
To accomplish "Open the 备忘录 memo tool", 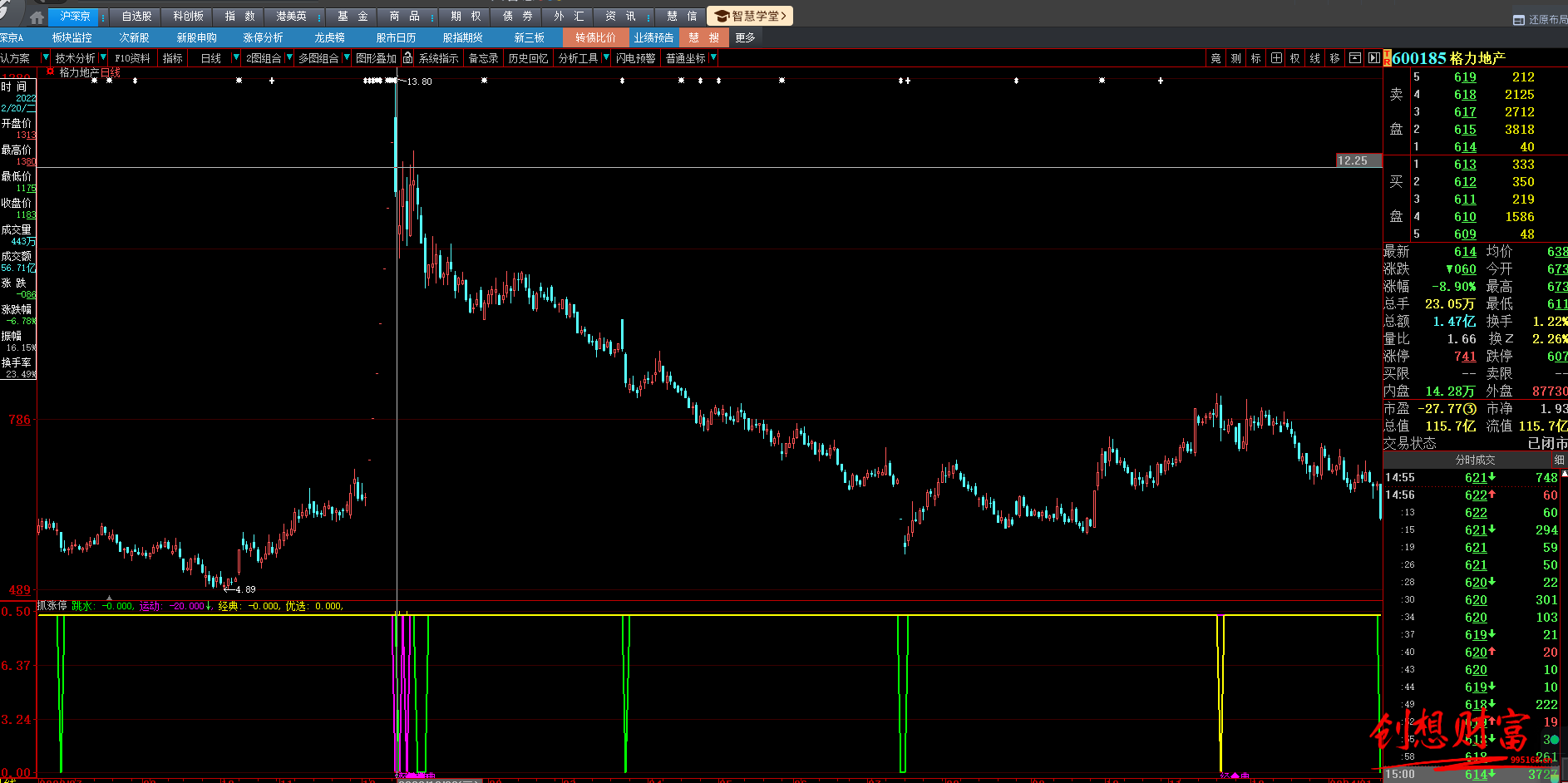I will click(x=483, y=58).
